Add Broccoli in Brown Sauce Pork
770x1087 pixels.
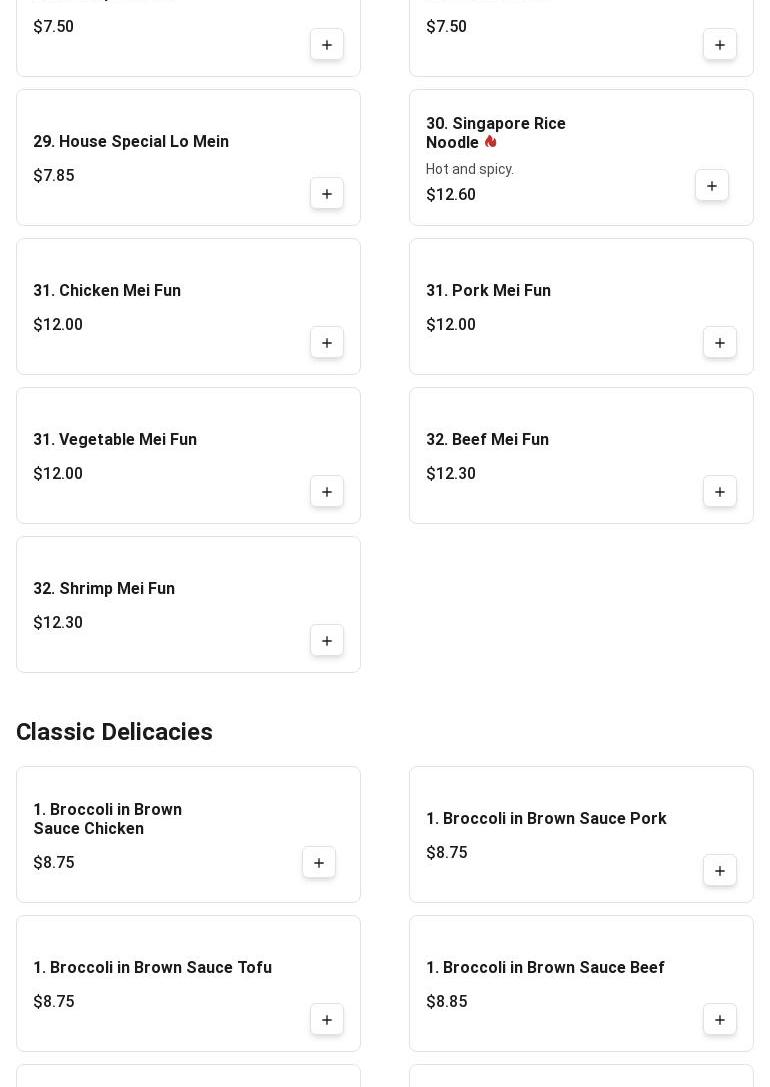click(x=719, y=871)
